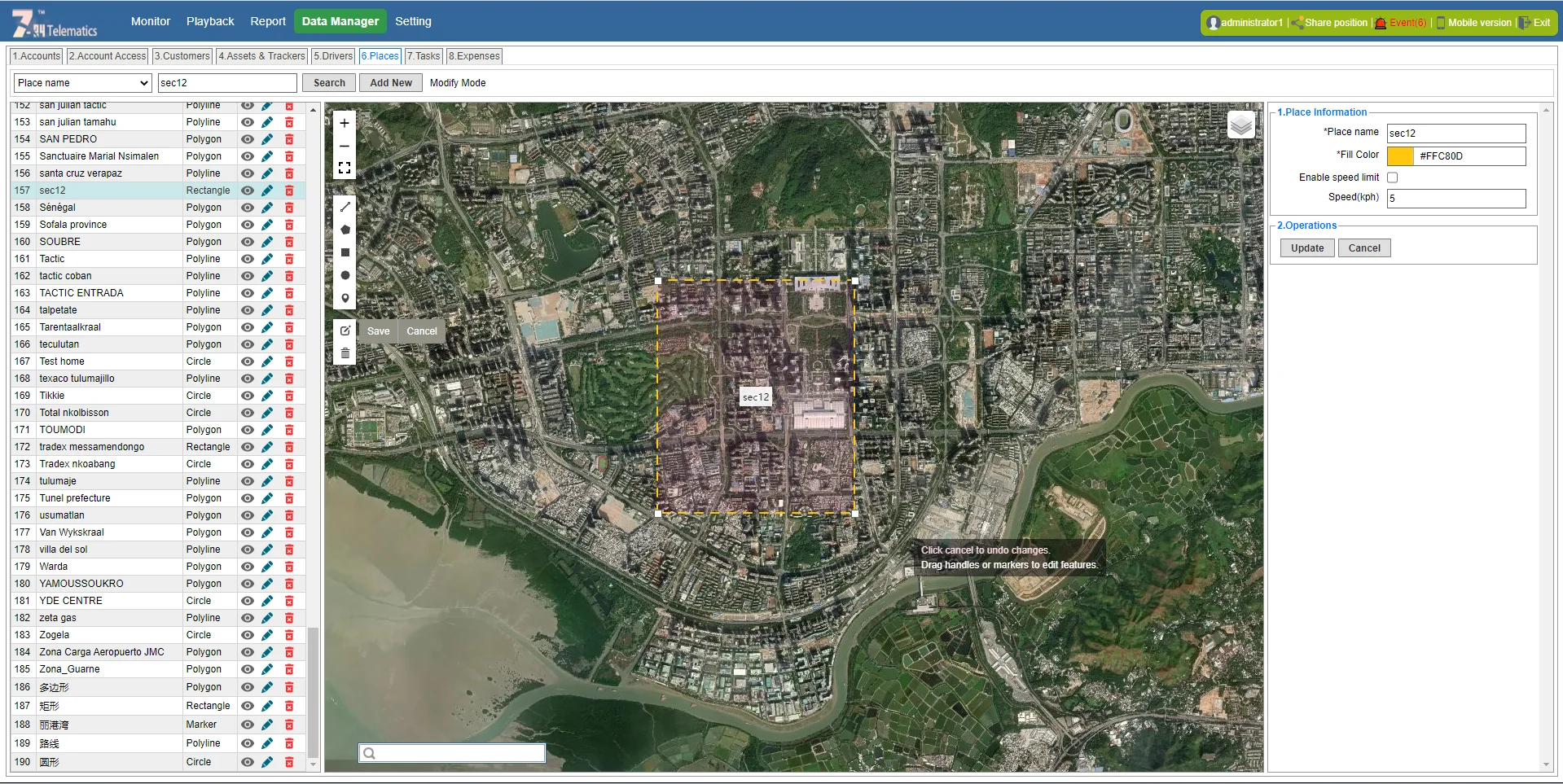
Task: Select the draw rectangle tool
Action: click(x=345, y=252)
